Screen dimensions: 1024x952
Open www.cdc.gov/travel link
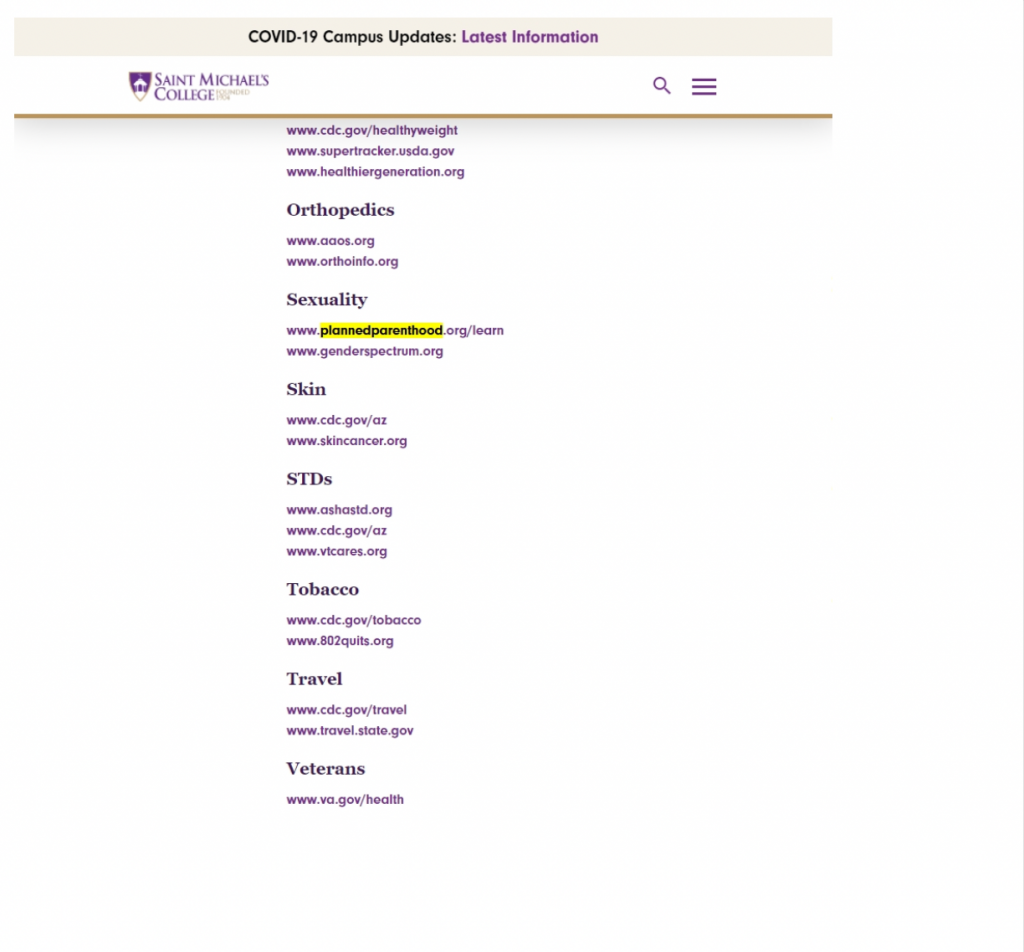[x=347, y=710]
